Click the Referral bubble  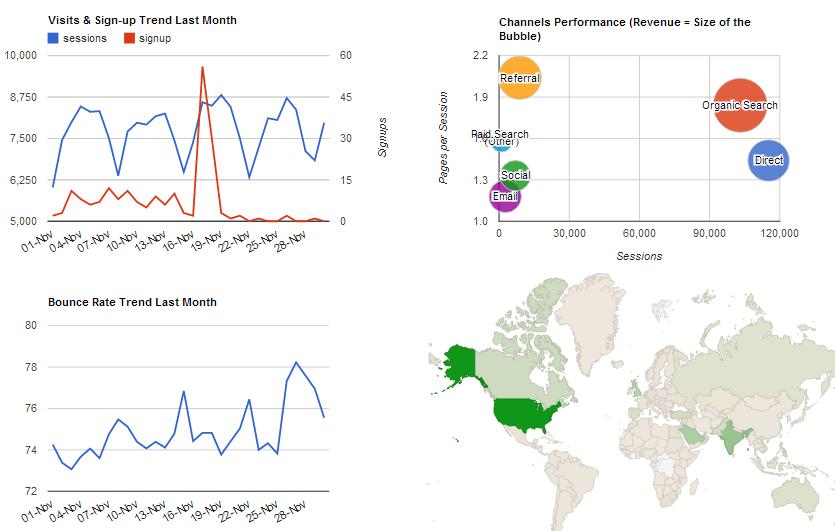click(x=520, y=78)
